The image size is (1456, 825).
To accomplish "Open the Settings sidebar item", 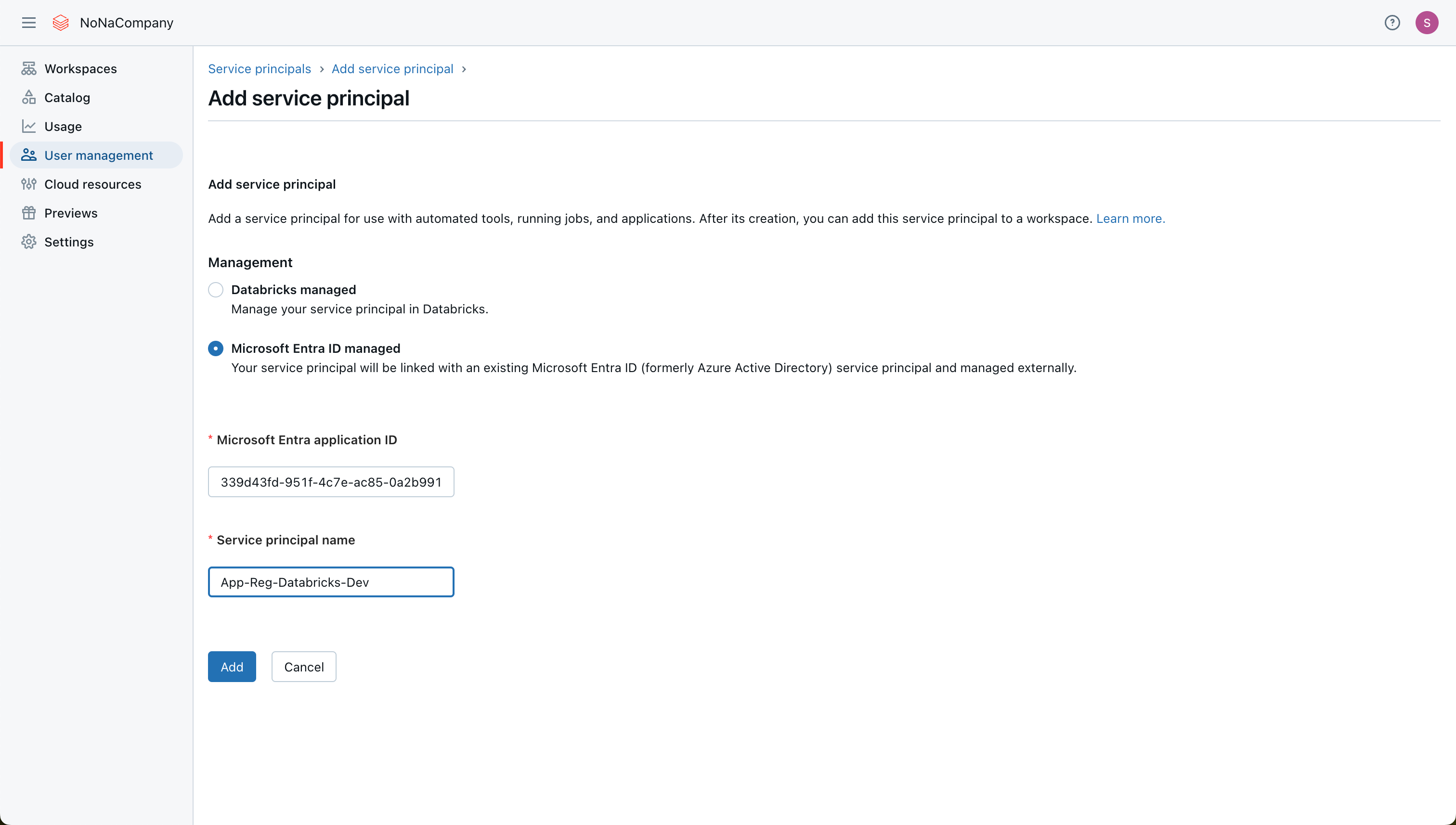I will pyautogui.click(x=68, y=242).
